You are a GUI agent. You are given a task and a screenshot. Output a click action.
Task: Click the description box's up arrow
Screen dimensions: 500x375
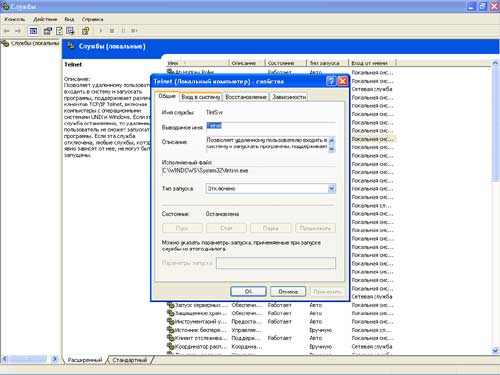click(332, 141)
